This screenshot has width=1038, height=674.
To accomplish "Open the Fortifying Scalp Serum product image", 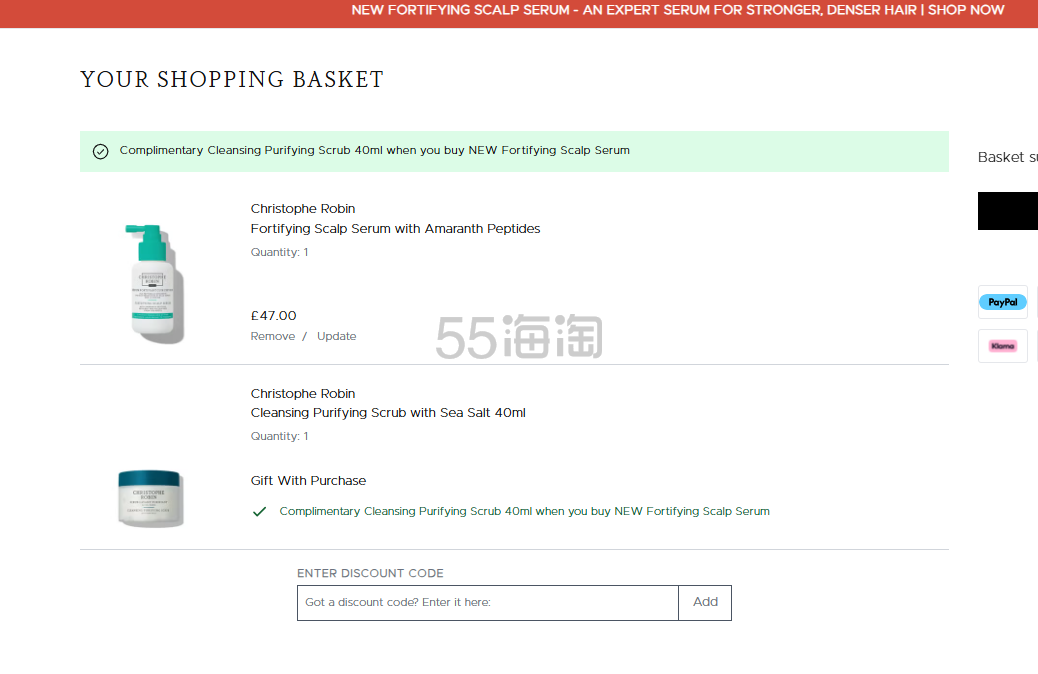I will (153, 282).
